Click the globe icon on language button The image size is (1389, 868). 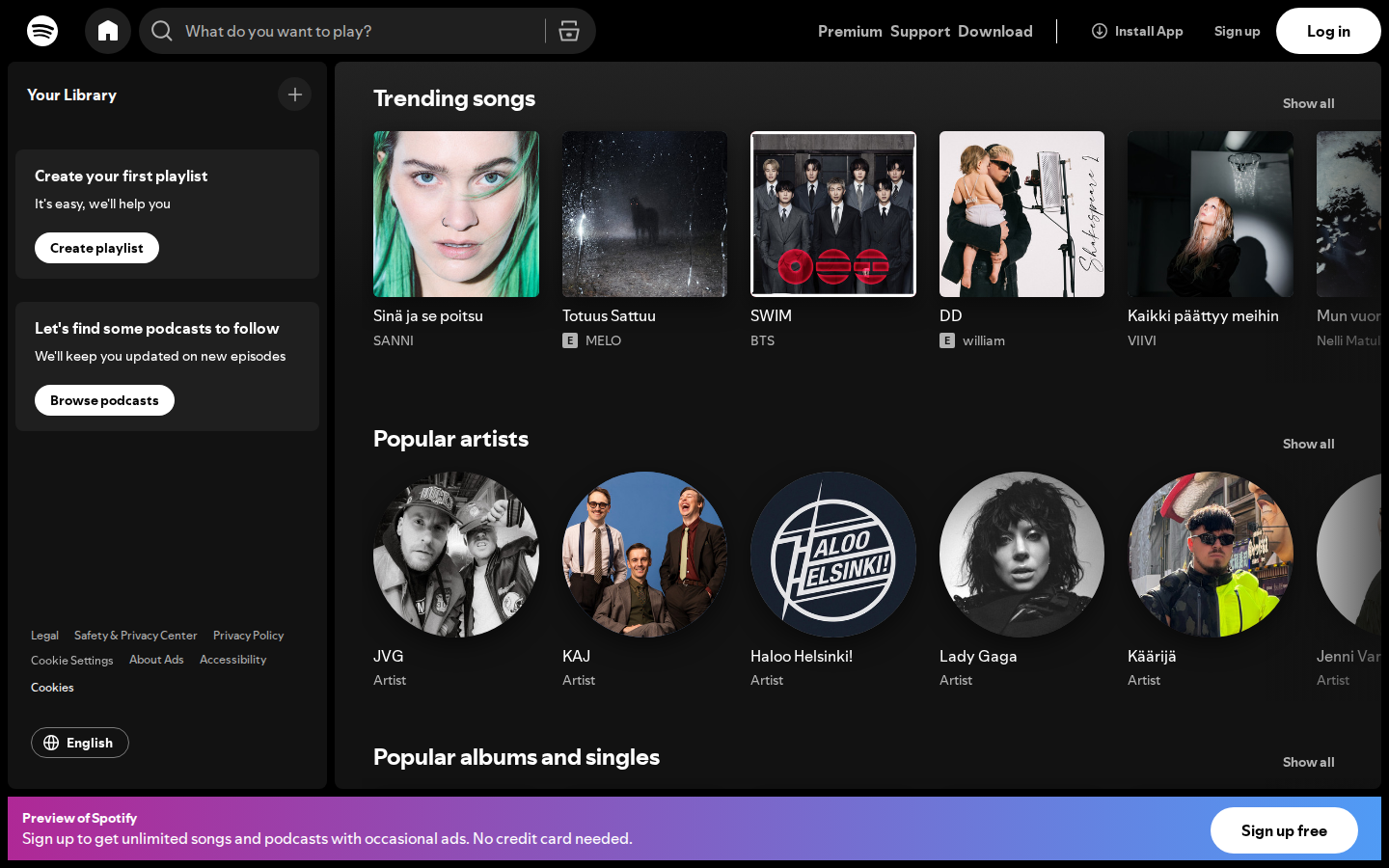click(x=51, y=743)
